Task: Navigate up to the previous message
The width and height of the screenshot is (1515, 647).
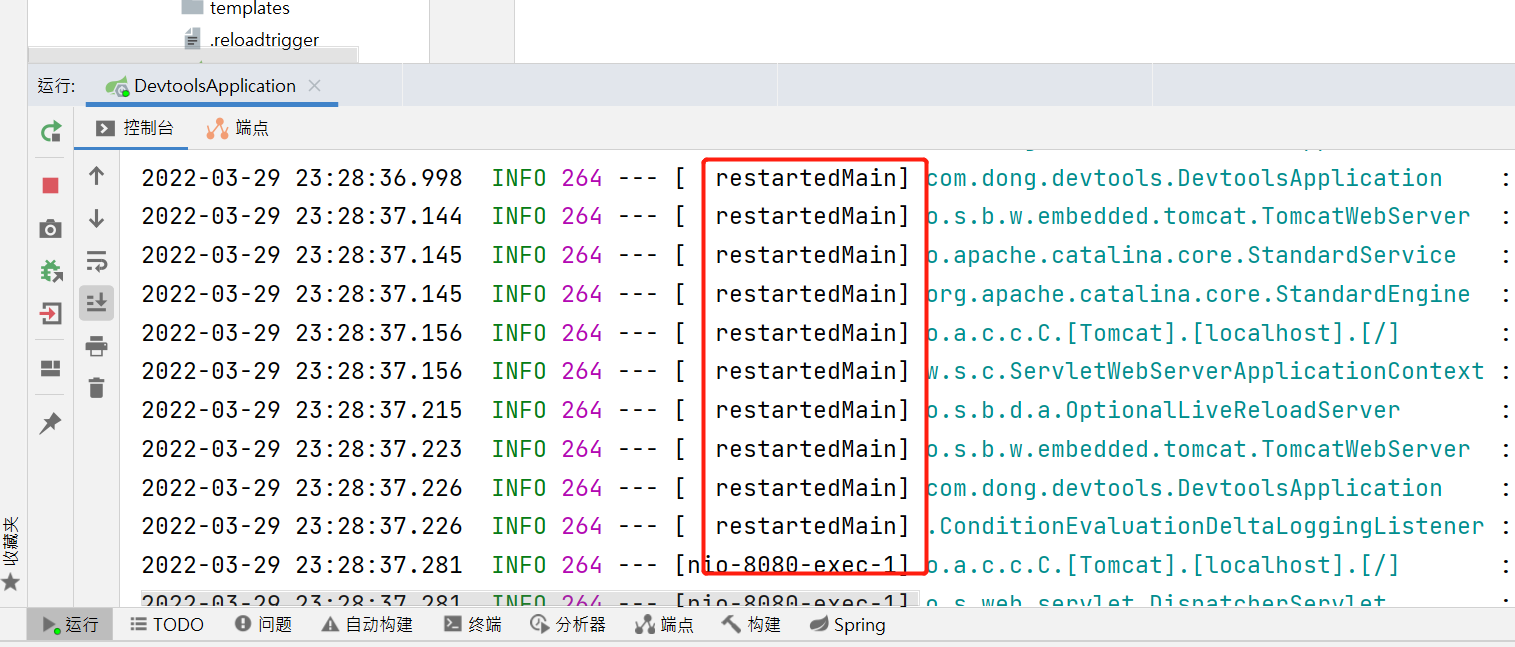Action: pyautogui.click(x=96, y=176)
